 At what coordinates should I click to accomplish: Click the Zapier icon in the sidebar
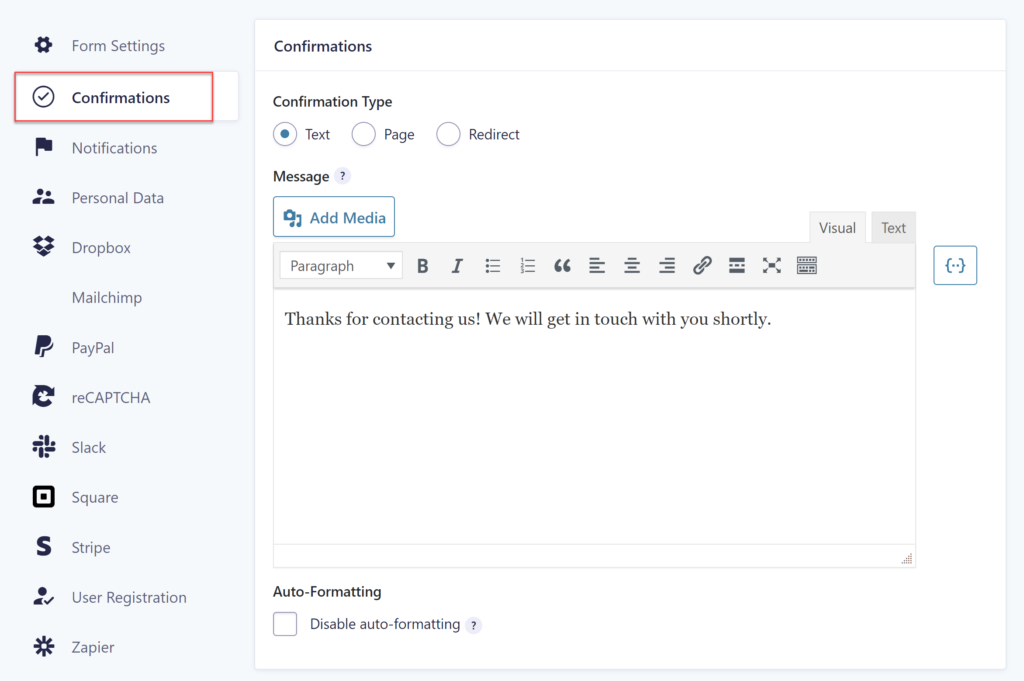tap(44, 647)
